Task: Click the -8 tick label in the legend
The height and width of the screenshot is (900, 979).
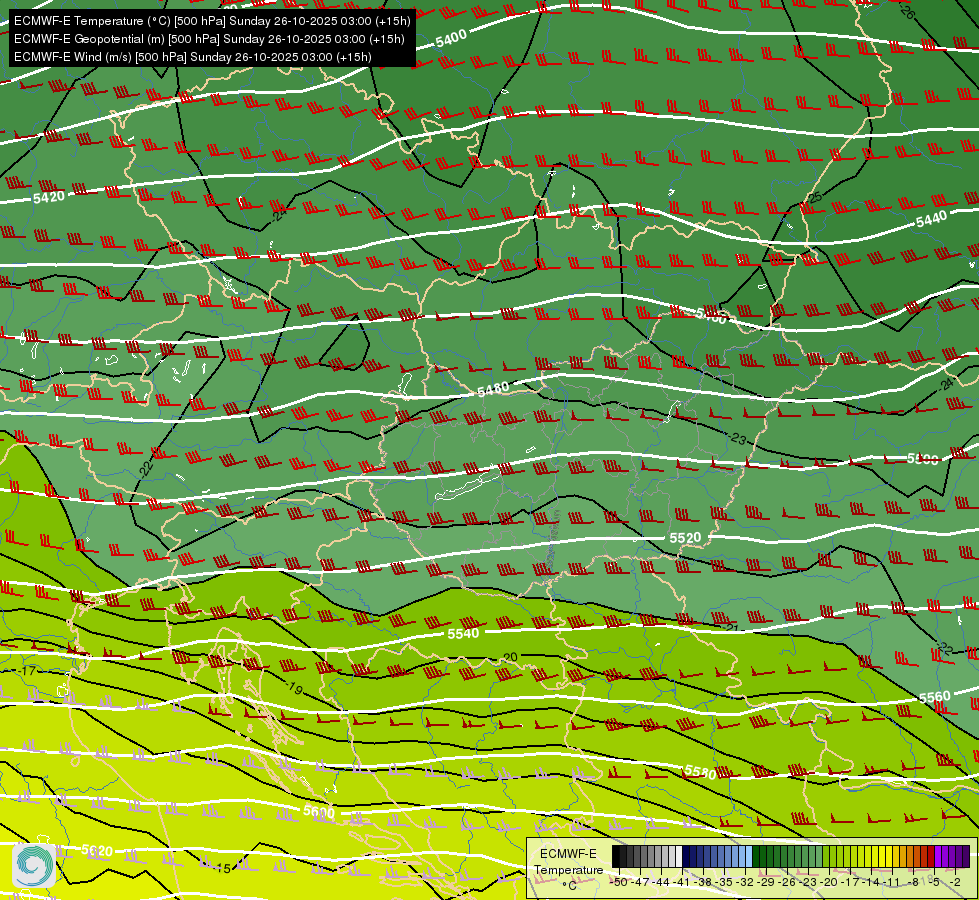Action: pyautogui.click(x=913, y=882)
